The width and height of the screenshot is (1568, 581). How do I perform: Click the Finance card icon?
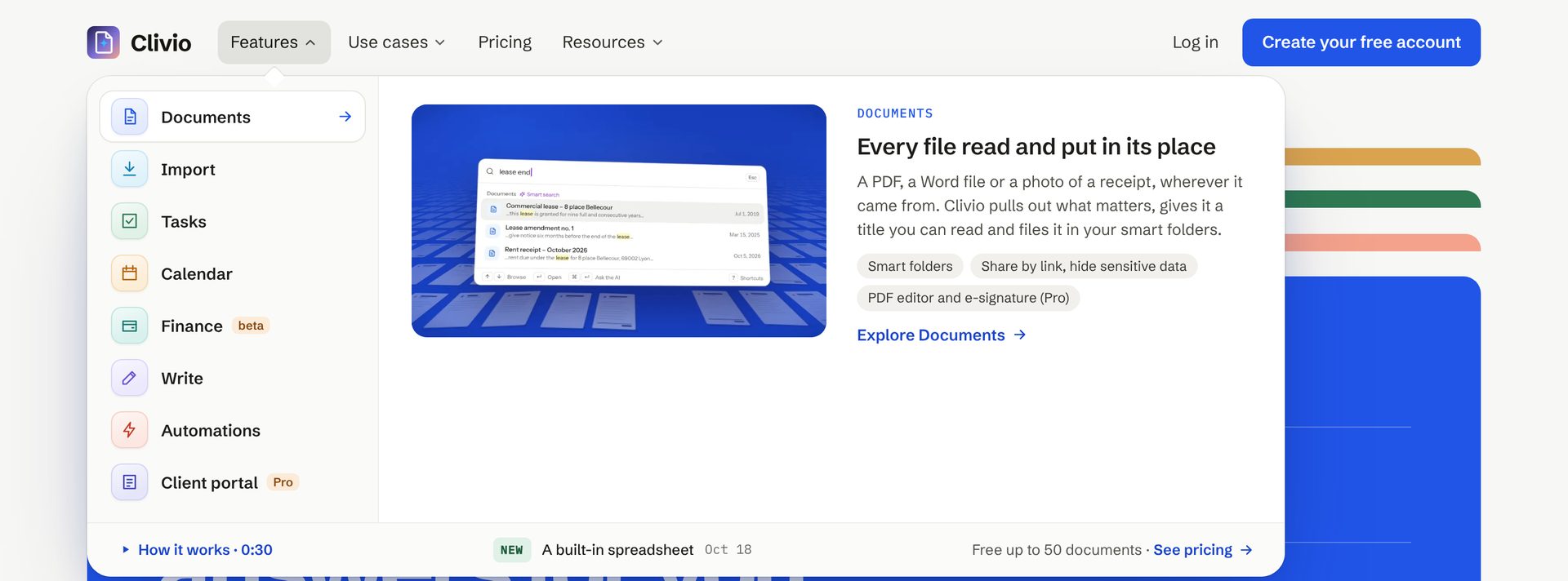(130, 326)
